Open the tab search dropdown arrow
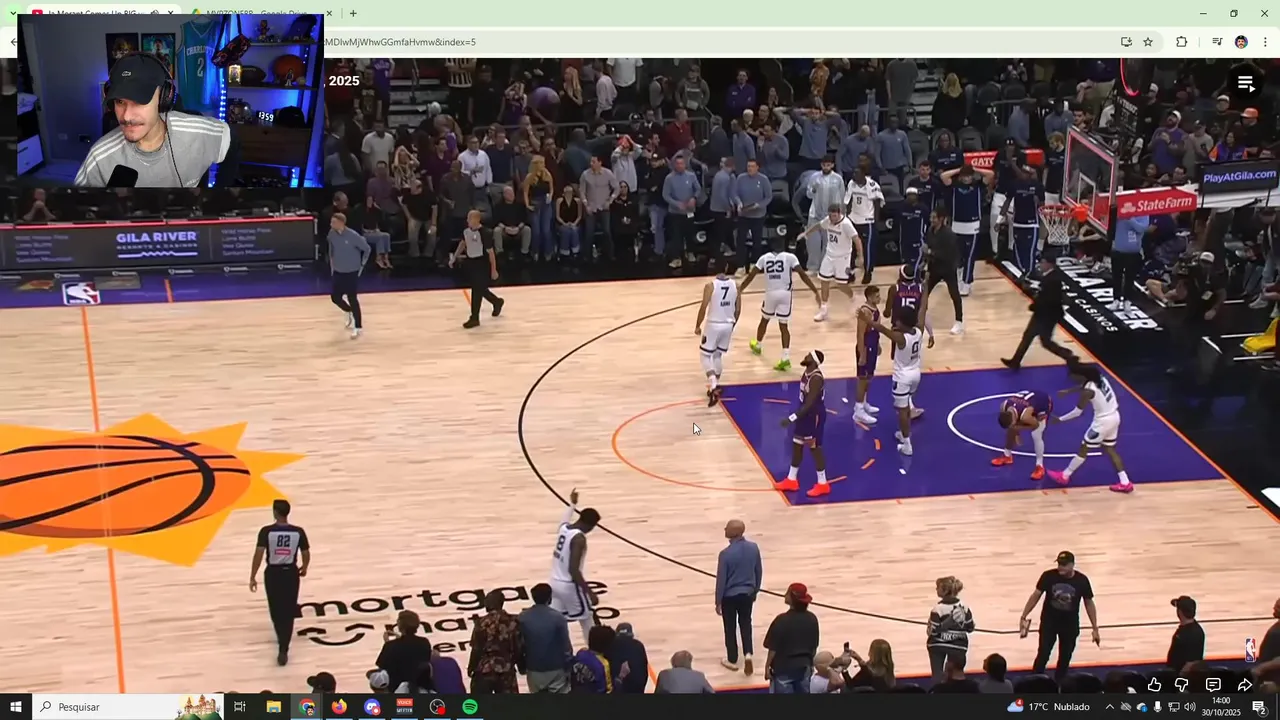 (12, 13)
